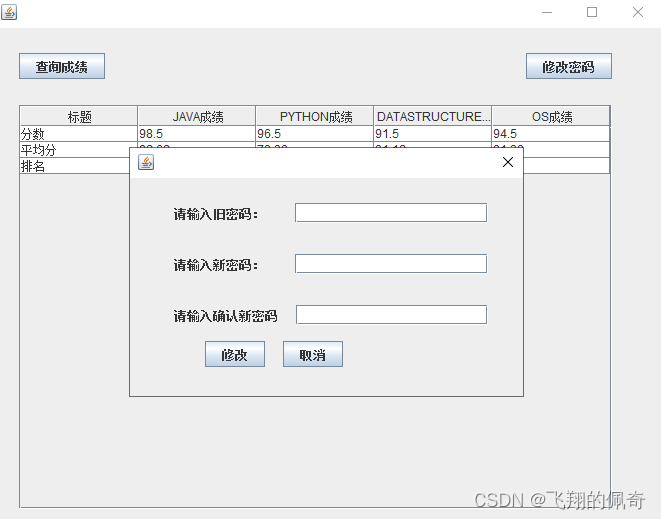Click the 请输入旧密码 label
The image size is (661, 519).
215,214
